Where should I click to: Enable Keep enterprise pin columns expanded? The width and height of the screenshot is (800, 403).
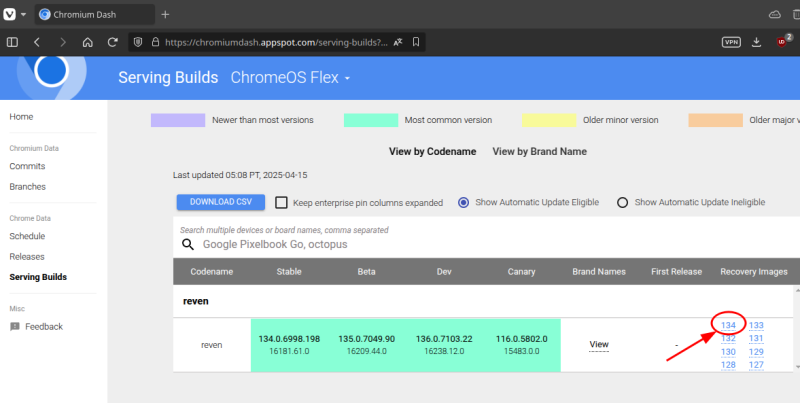click(281, 203)
